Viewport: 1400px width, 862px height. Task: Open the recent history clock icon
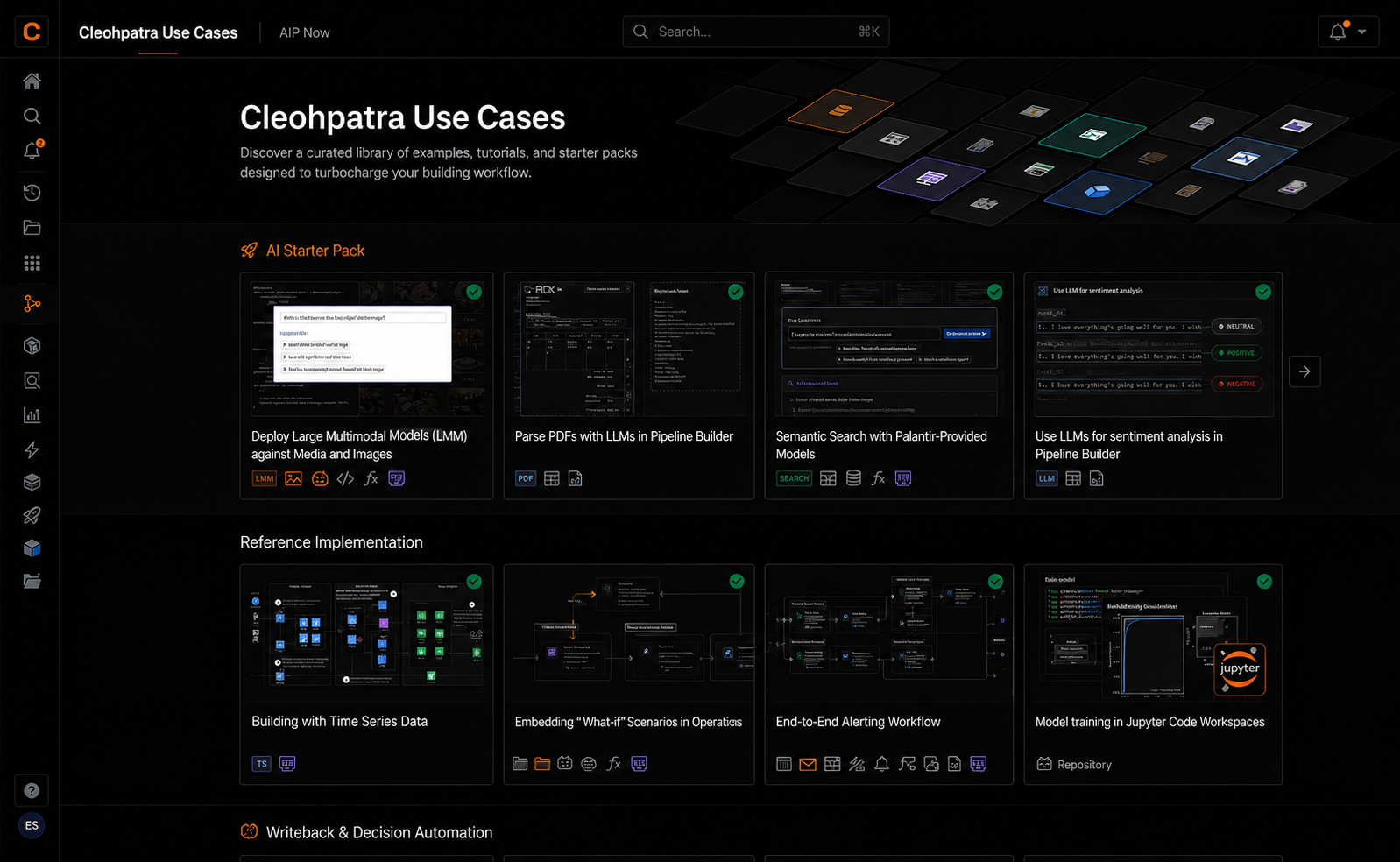click(32, 193)
